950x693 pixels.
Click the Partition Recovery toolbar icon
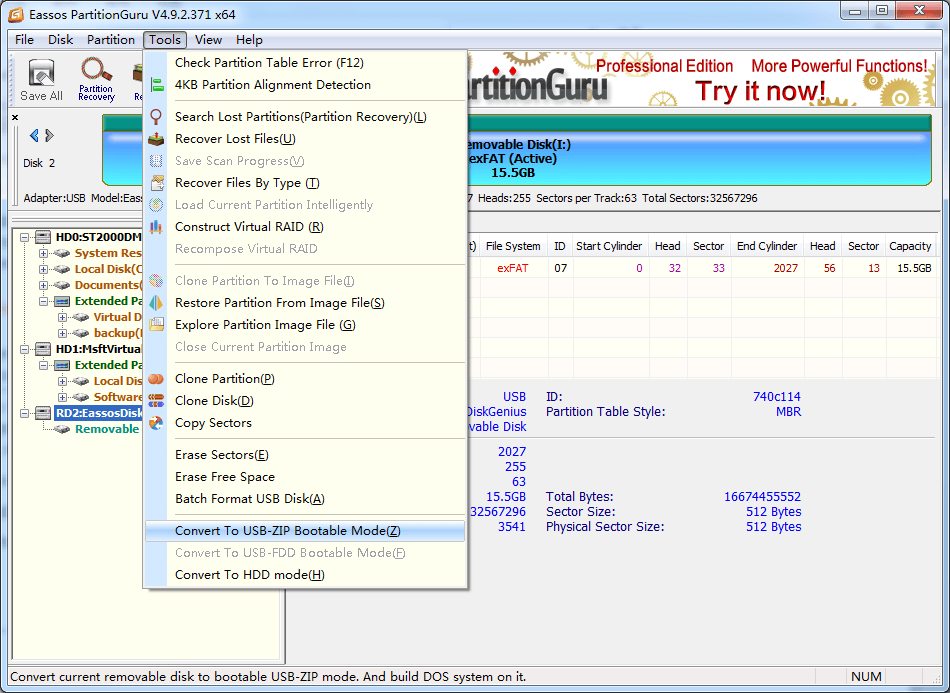point(96,79)
